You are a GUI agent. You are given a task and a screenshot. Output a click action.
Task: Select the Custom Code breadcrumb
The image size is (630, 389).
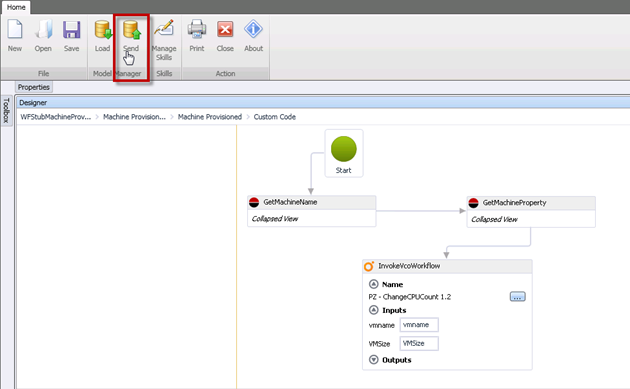point(275,117)
